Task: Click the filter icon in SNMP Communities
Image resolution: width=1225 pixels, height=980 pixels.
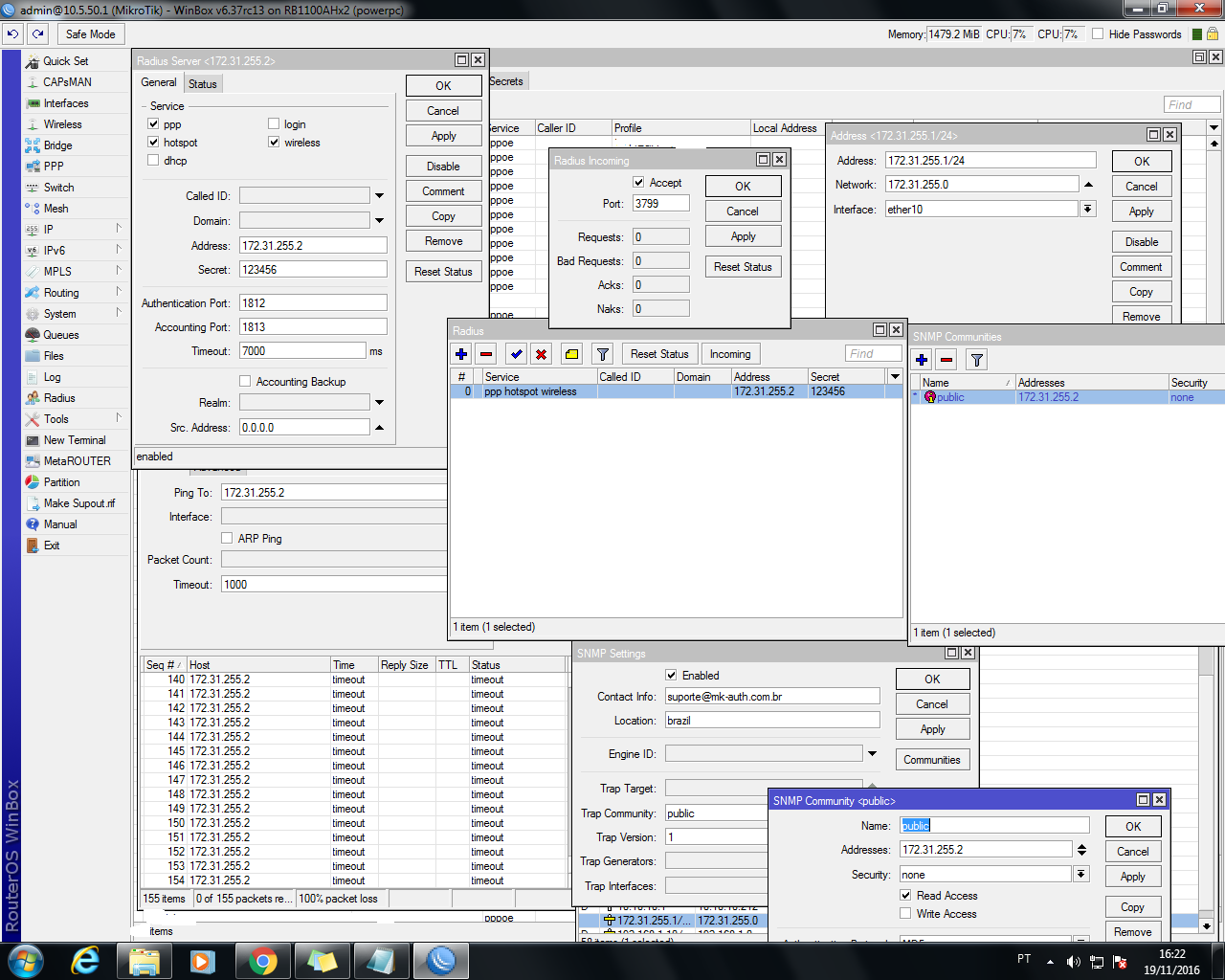Action: click(x=976, y=360)
